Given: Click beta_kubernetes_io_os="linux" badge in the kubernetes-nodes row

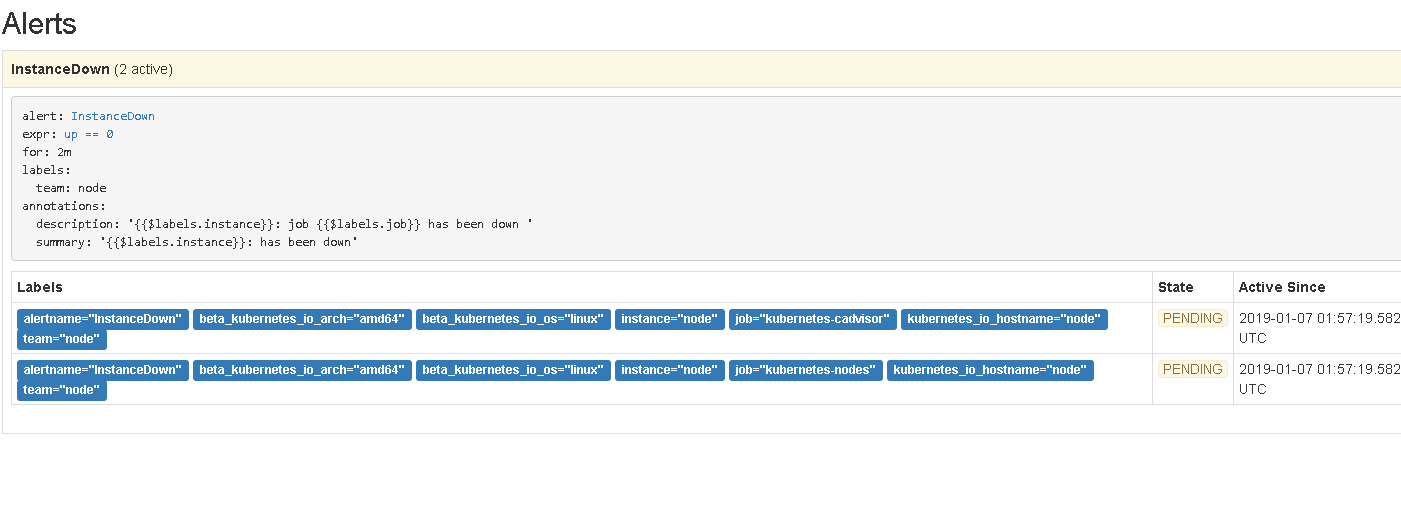Looking at the screenshot, I should click(x=512, y=370).
